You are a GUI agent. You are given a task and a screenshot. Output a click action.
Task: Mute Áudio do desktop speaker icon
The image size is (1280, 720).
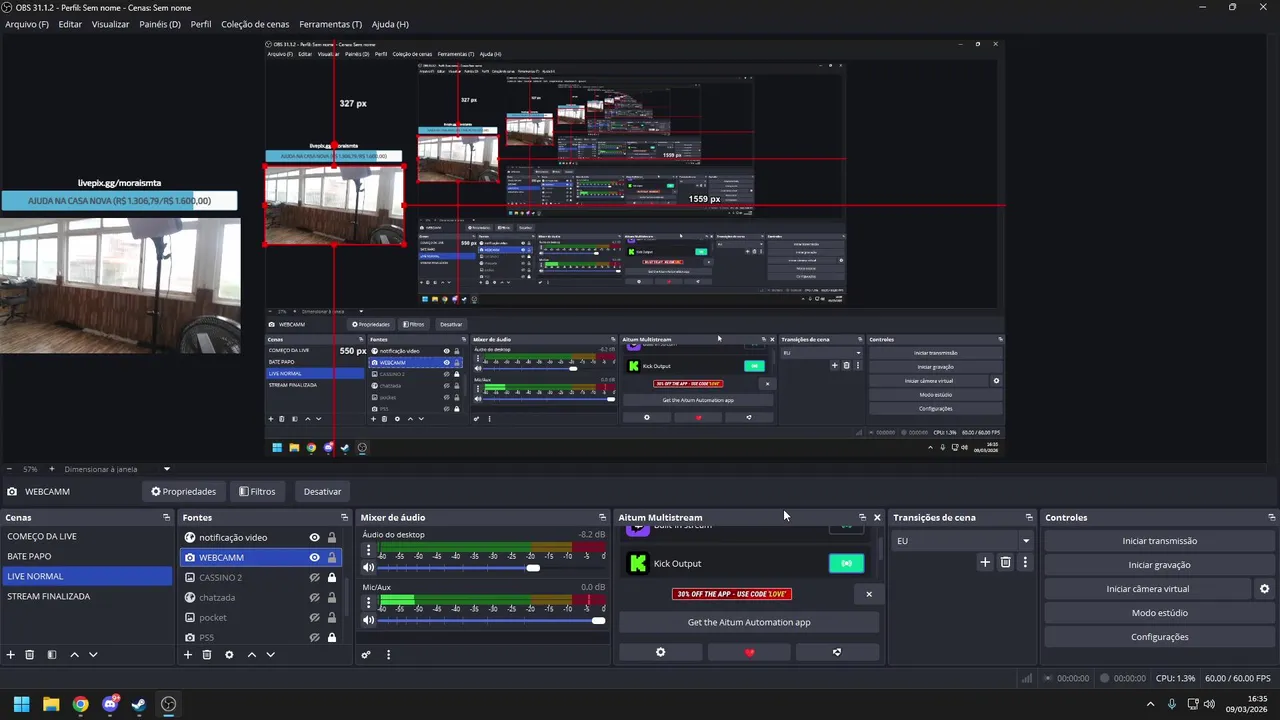[368, 567]
